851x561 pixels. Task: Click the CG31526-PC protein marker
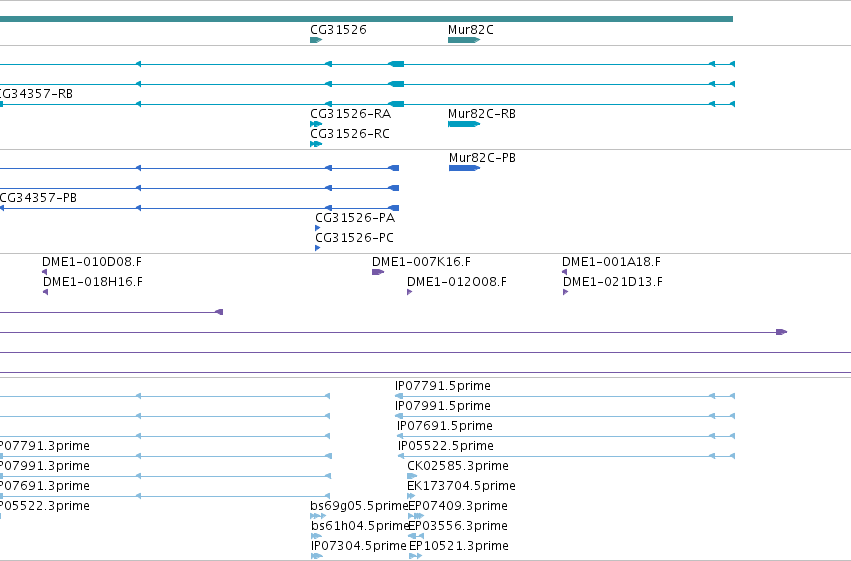coord(317,248)
